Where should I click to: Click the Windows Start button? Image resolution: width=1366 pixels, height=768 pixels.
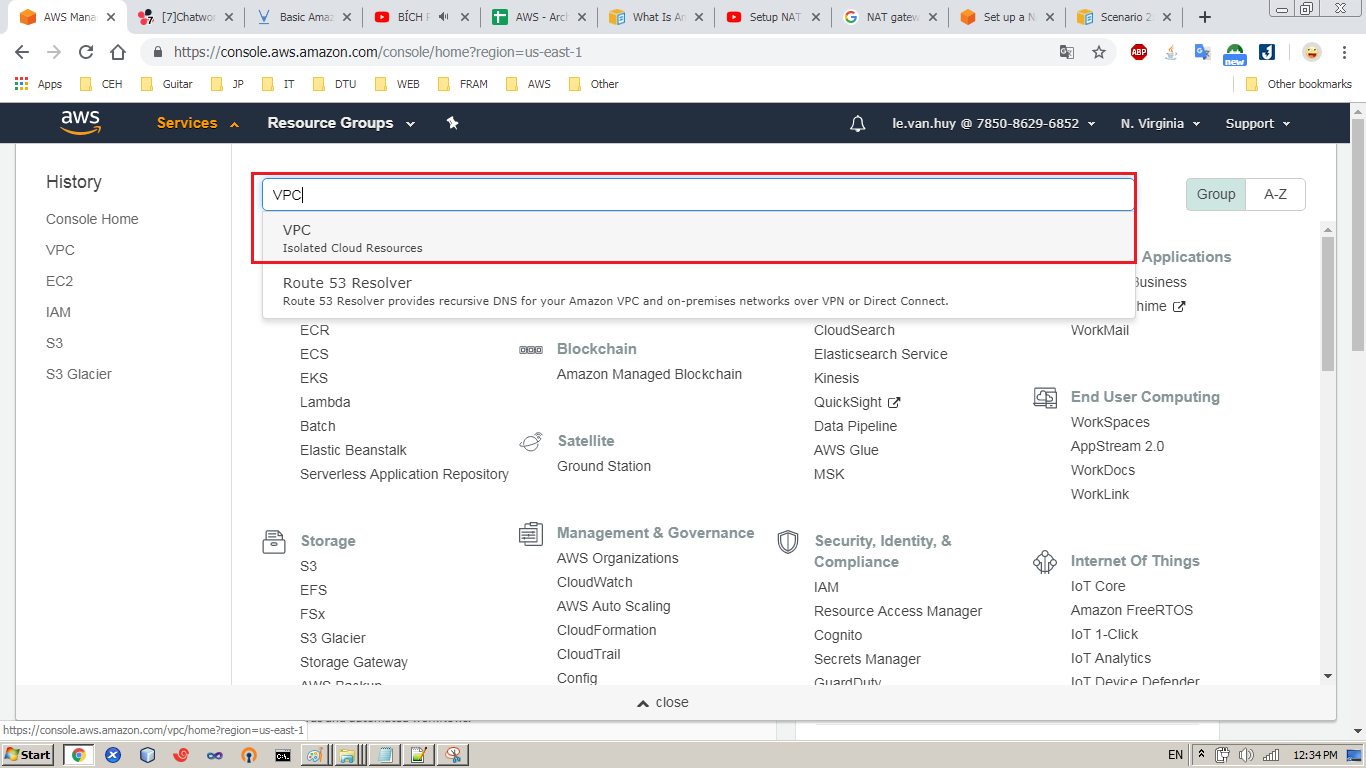[28, 755]
